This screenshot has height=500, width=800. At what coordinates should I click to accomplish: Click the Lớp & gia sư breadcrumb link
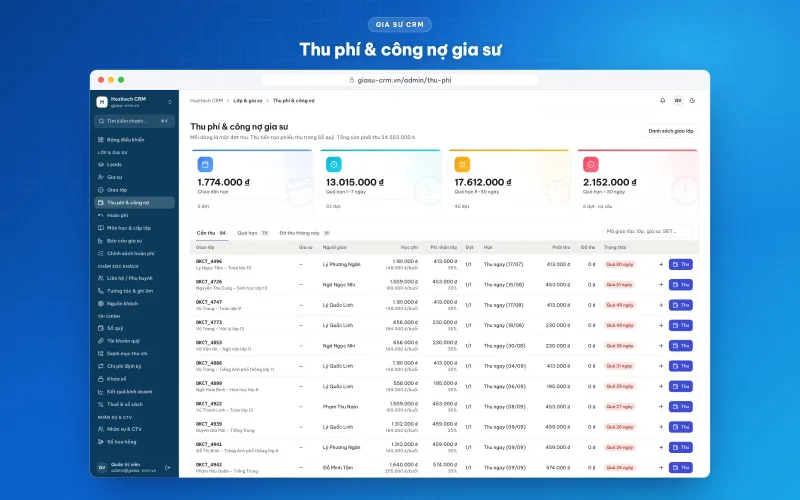(x=248, y=101)
